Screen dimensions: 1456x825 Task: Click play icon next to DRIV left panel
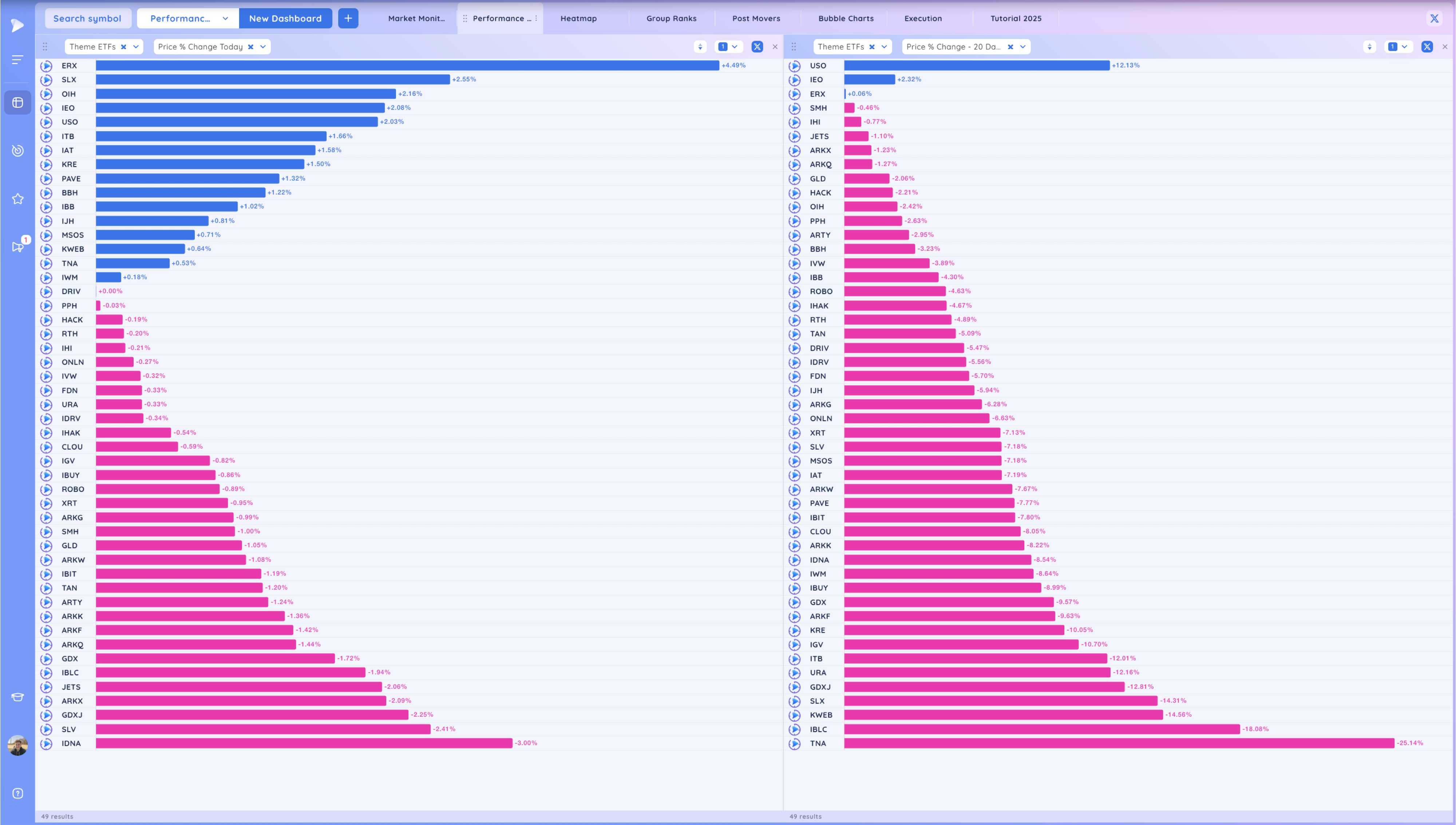47,292
